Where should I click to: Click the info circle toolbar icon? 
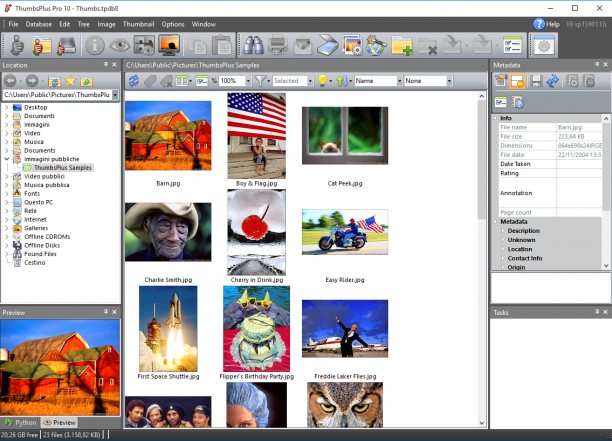pyautogui.click(x=95, y=45)
